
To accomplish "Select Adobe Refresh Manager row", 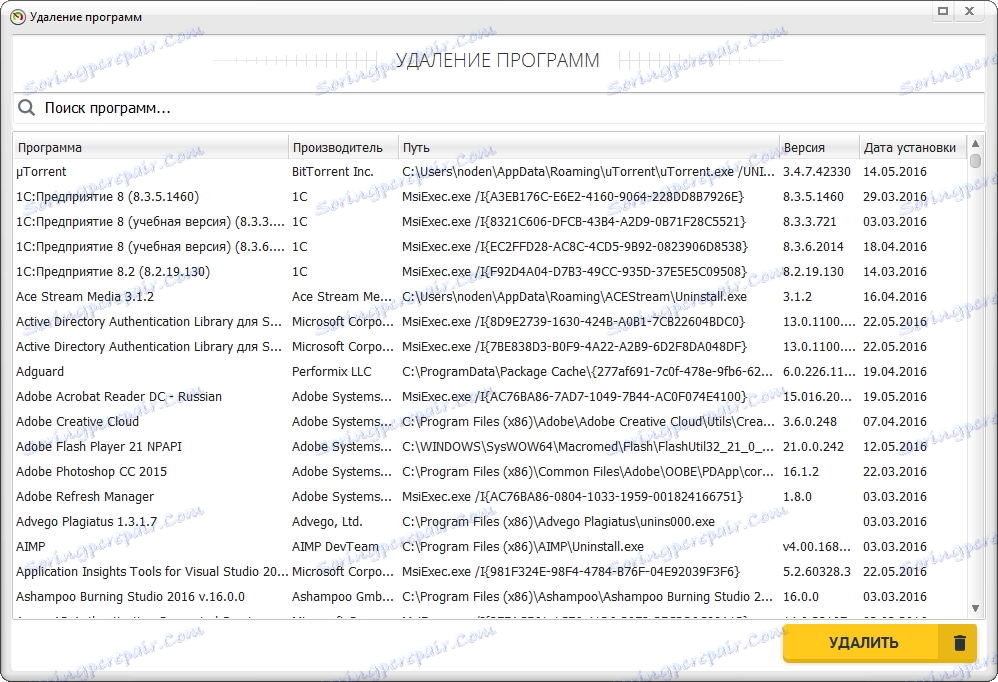I will pos(489,496).
